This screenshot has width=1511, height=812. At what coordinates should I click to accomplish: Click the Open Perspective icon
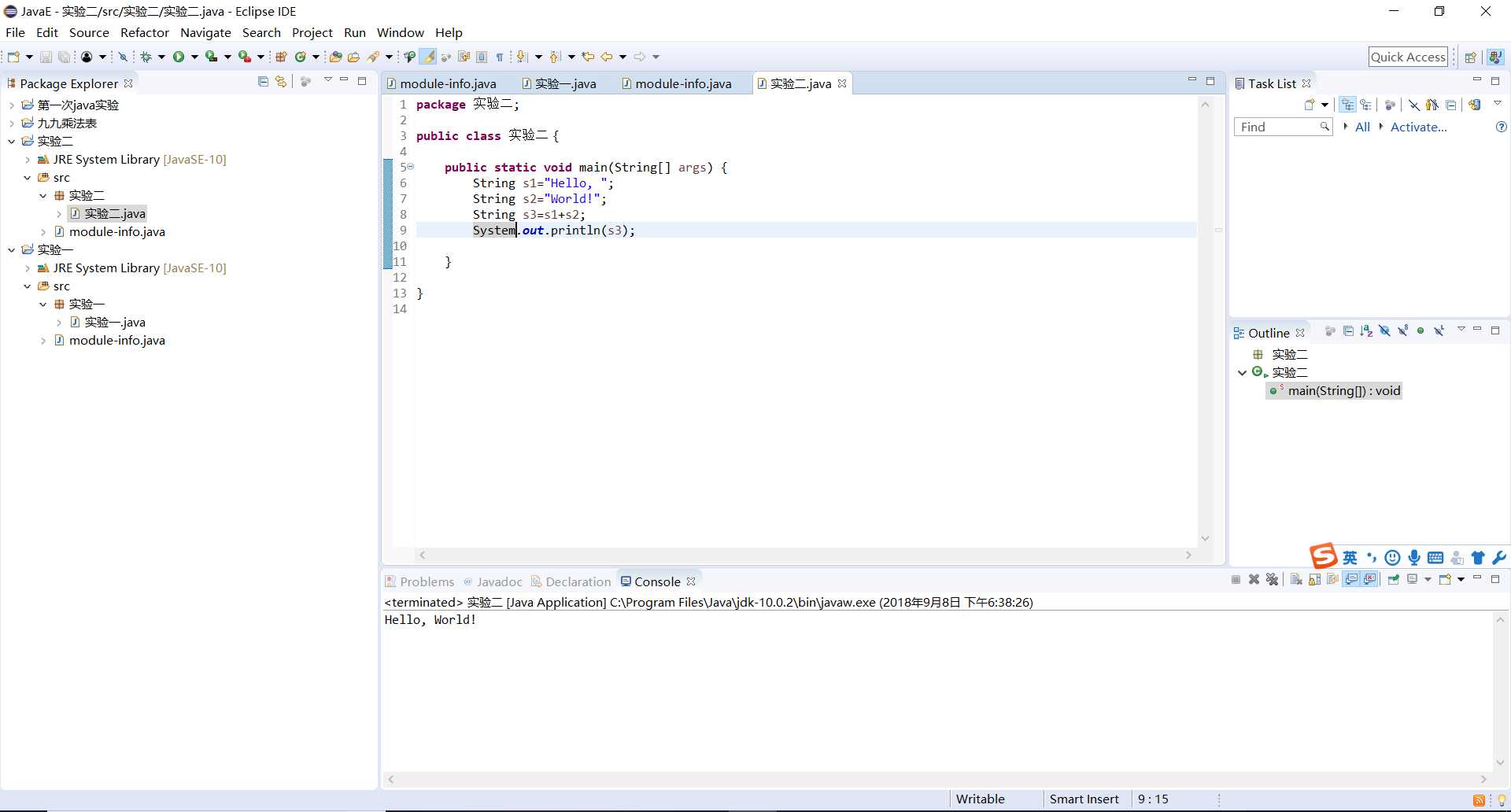point(1470,57)
